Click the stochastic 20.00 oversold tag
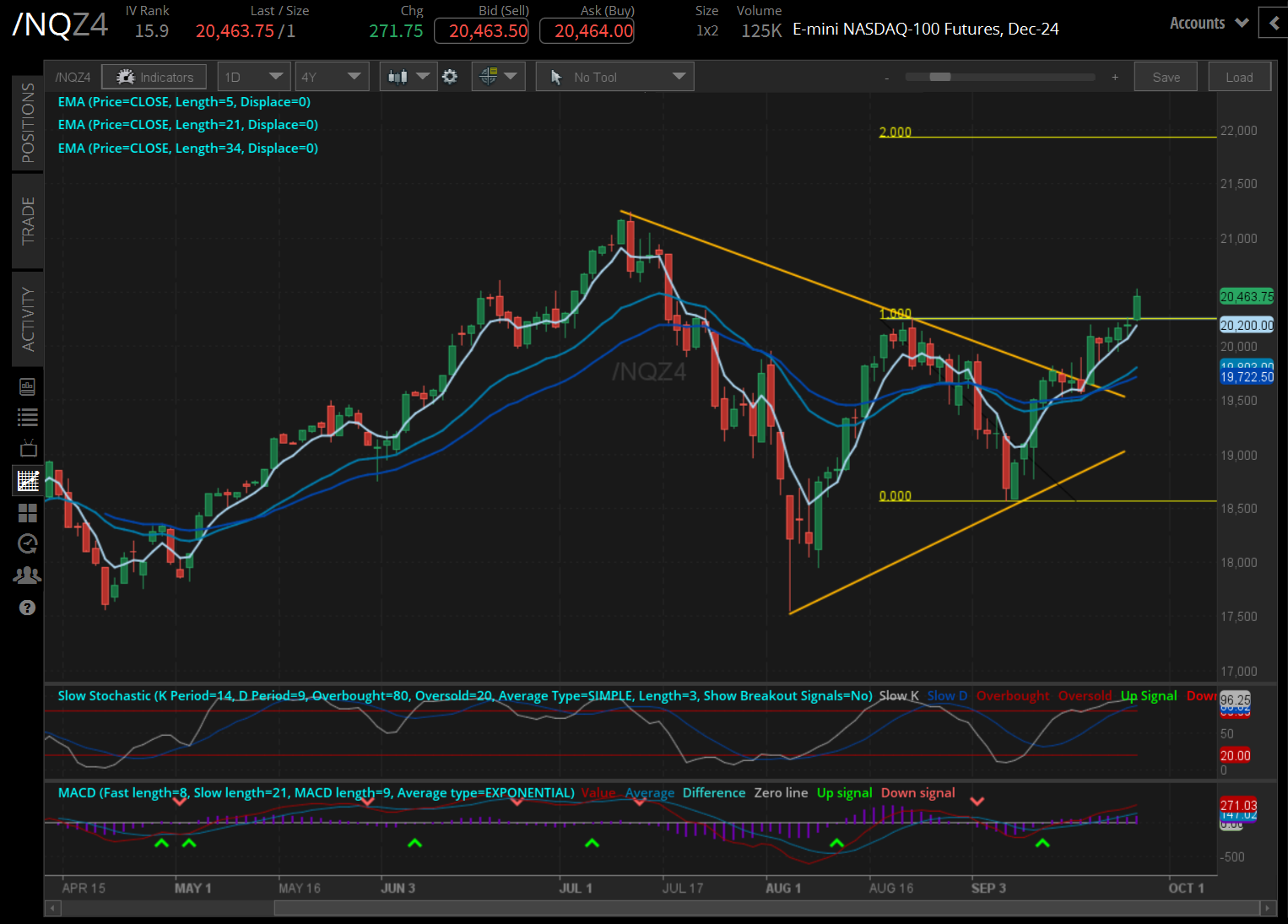 point(1236,755)
